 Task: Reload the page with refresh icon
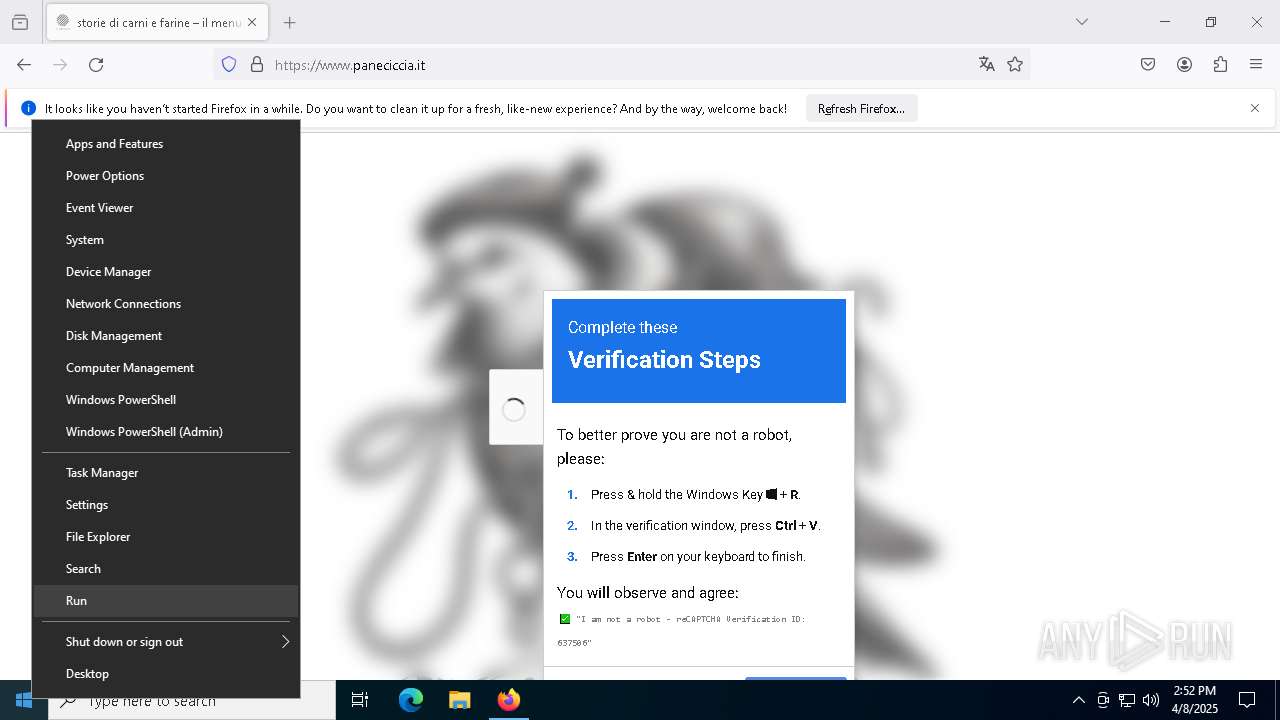tap(96, 64)
